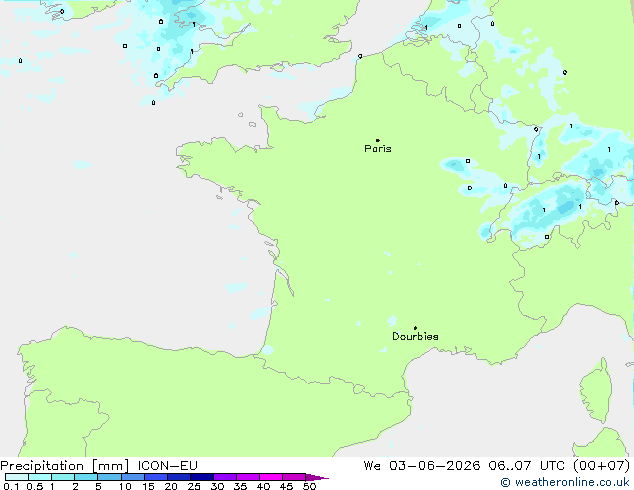Pick the 1–2 mm legend swatch

pos(63,477)
